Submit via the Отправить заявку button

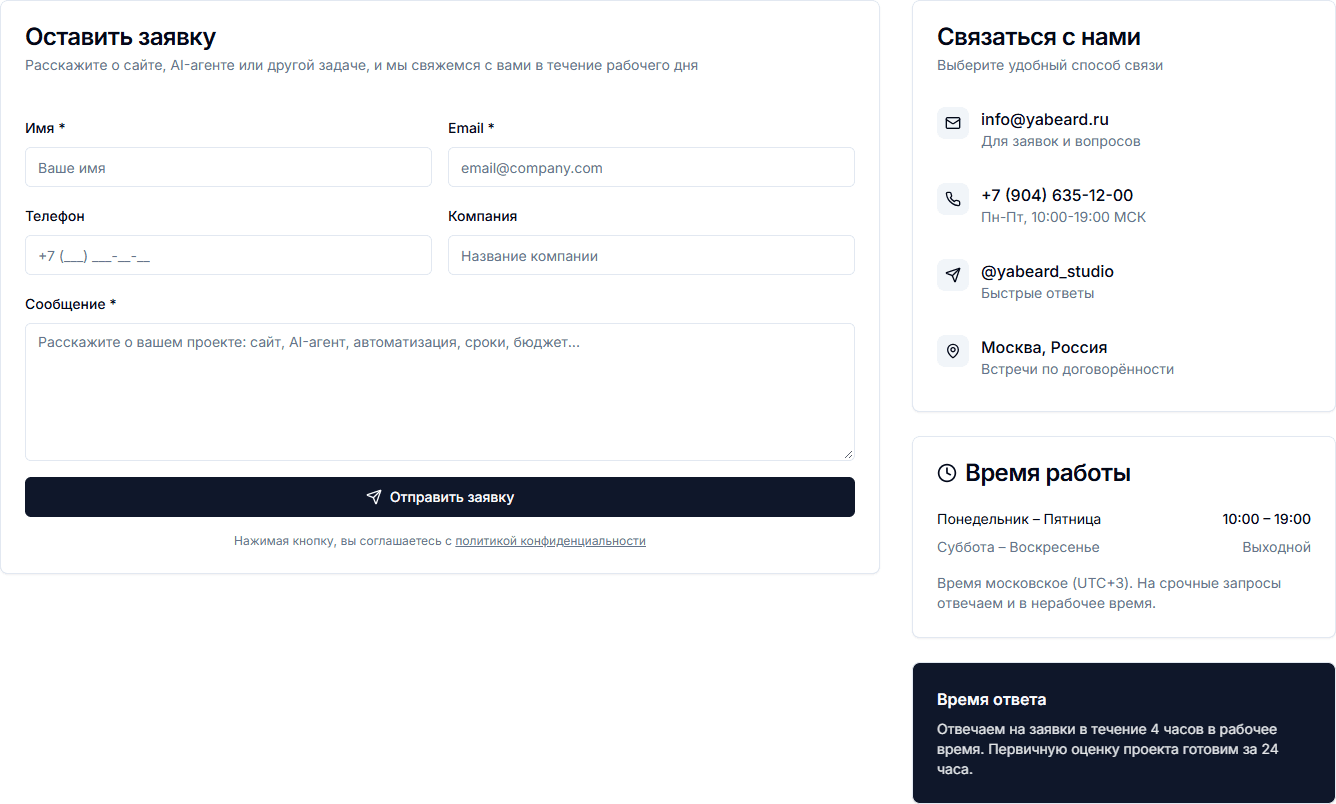coord(440,497)
